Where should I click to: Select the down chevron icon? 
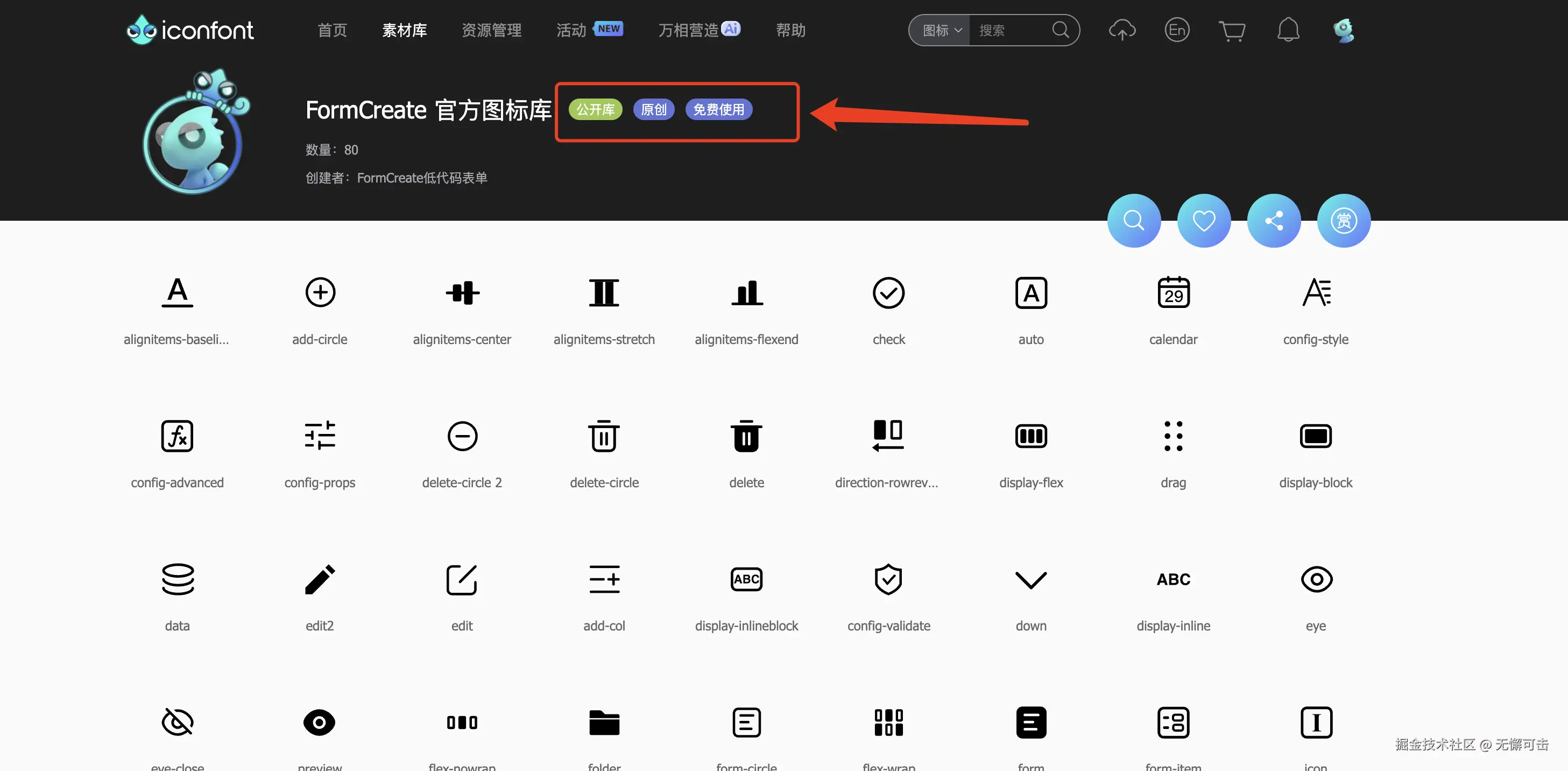click(x=1030, y=579)
